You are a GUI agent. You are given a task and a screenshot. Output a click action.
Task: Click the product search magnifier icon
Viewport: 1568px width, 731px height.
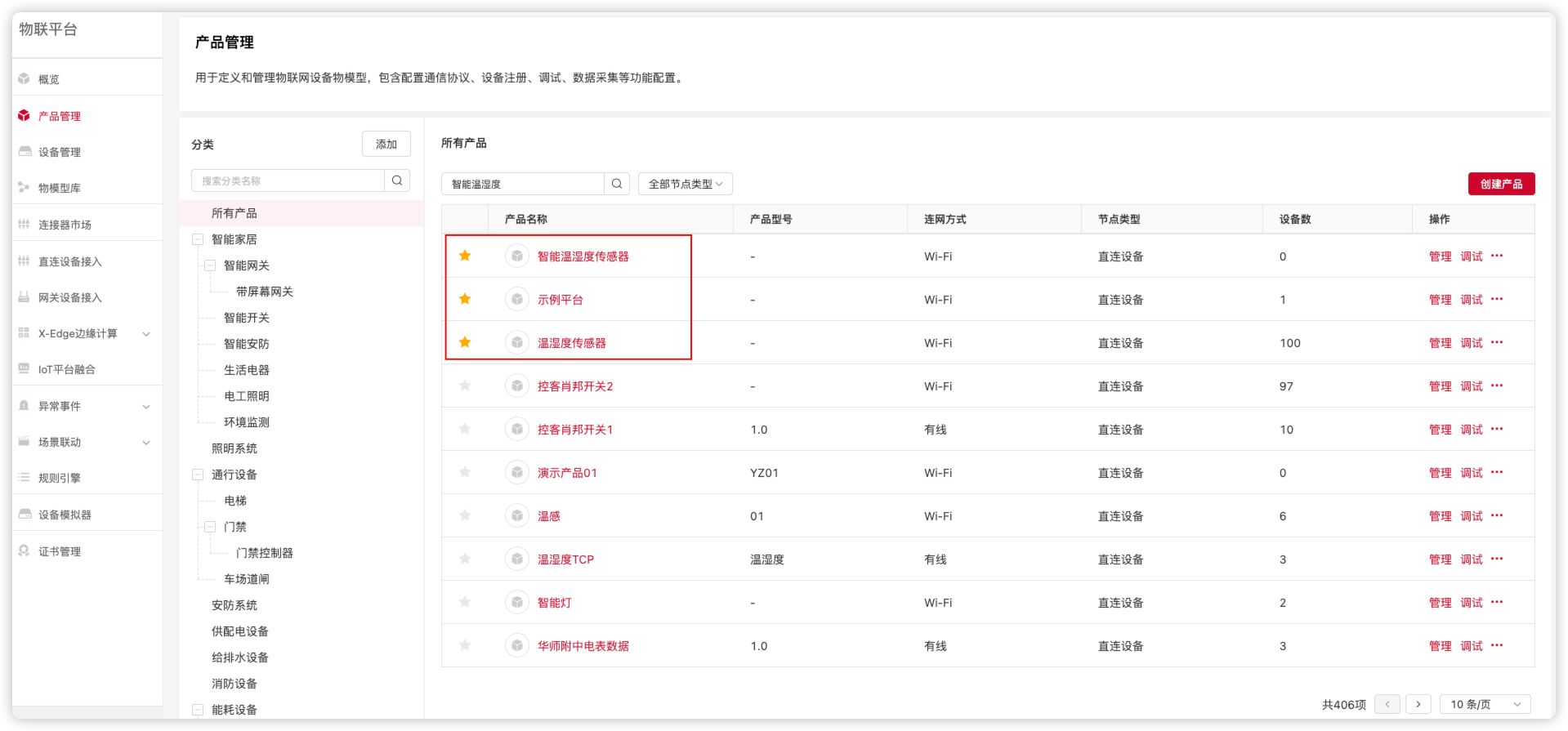(617, 184)
